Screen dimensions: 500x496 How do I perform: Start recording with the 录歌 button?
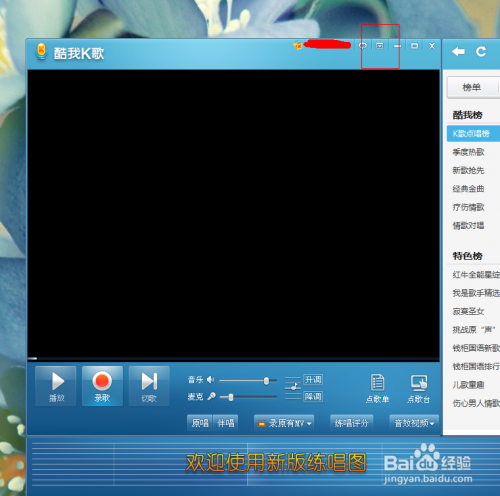102,386
